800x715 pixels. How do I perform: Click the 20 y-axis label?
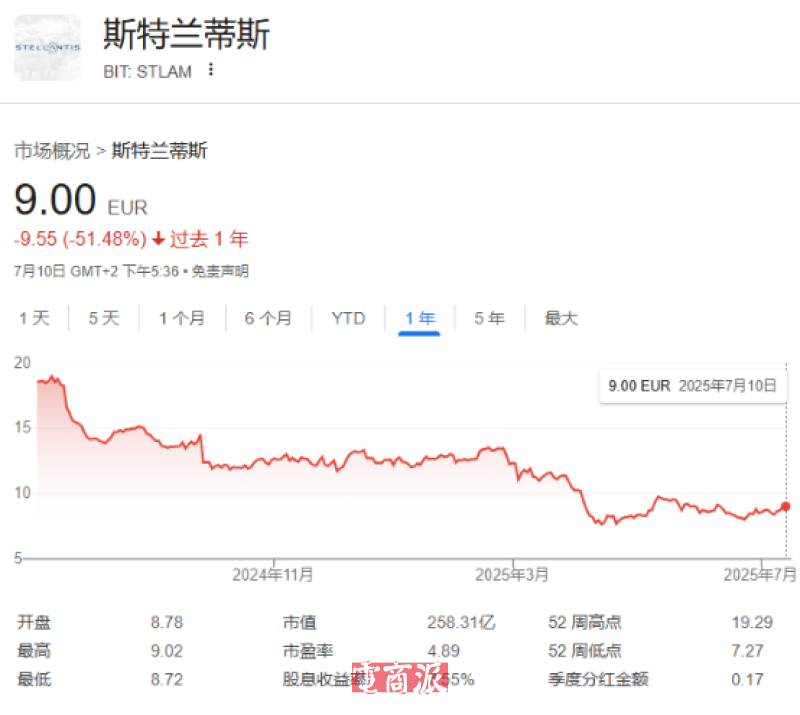[22, 363]
